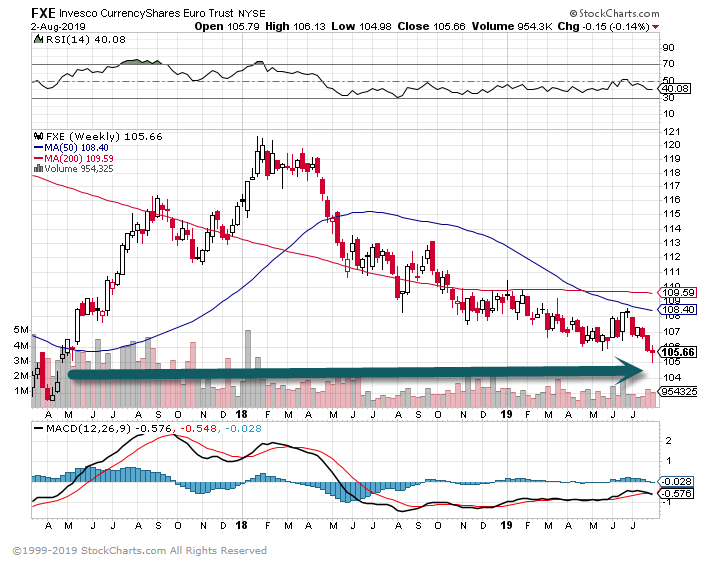The height and width of the screenshot is (562, 723).
Task: Click the Volume 954.3K header value
Action: click(x=512, y=27)
